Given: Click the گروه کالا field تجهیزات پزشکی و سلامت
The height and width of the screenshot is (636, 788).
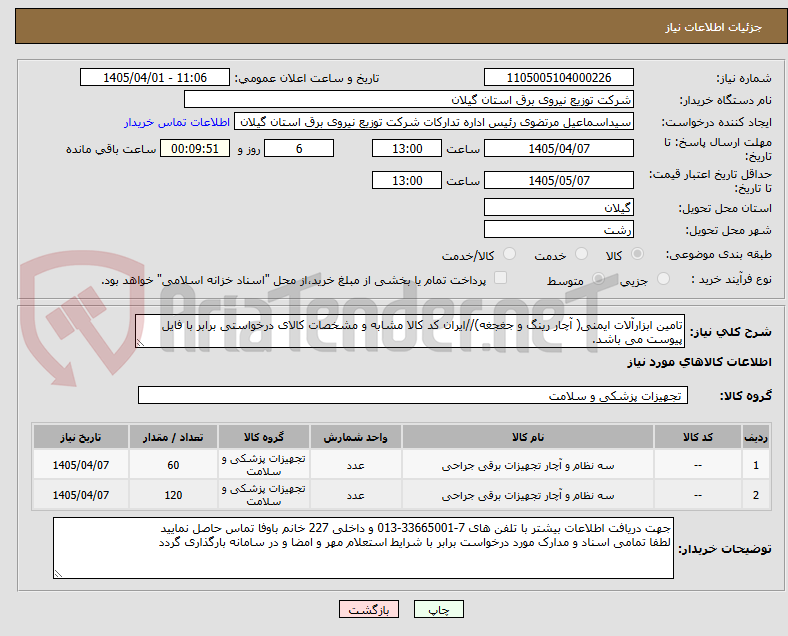Looking at the screenshot, I should [413, 395].
